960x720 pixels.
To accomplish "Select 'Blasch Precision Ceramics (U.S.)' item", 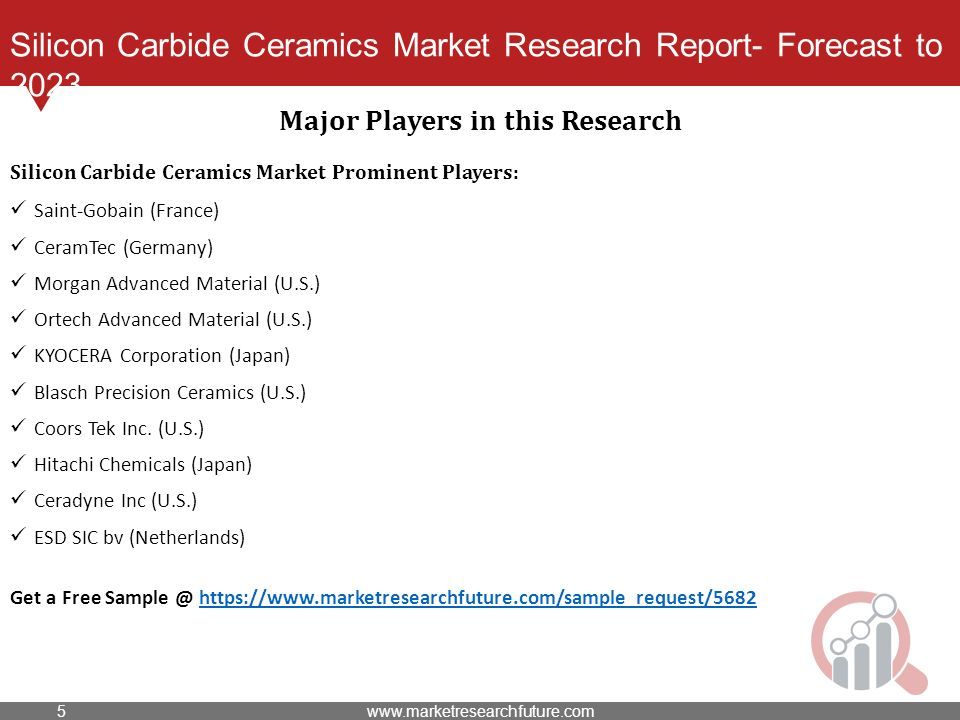I will [x=170, y=392].
